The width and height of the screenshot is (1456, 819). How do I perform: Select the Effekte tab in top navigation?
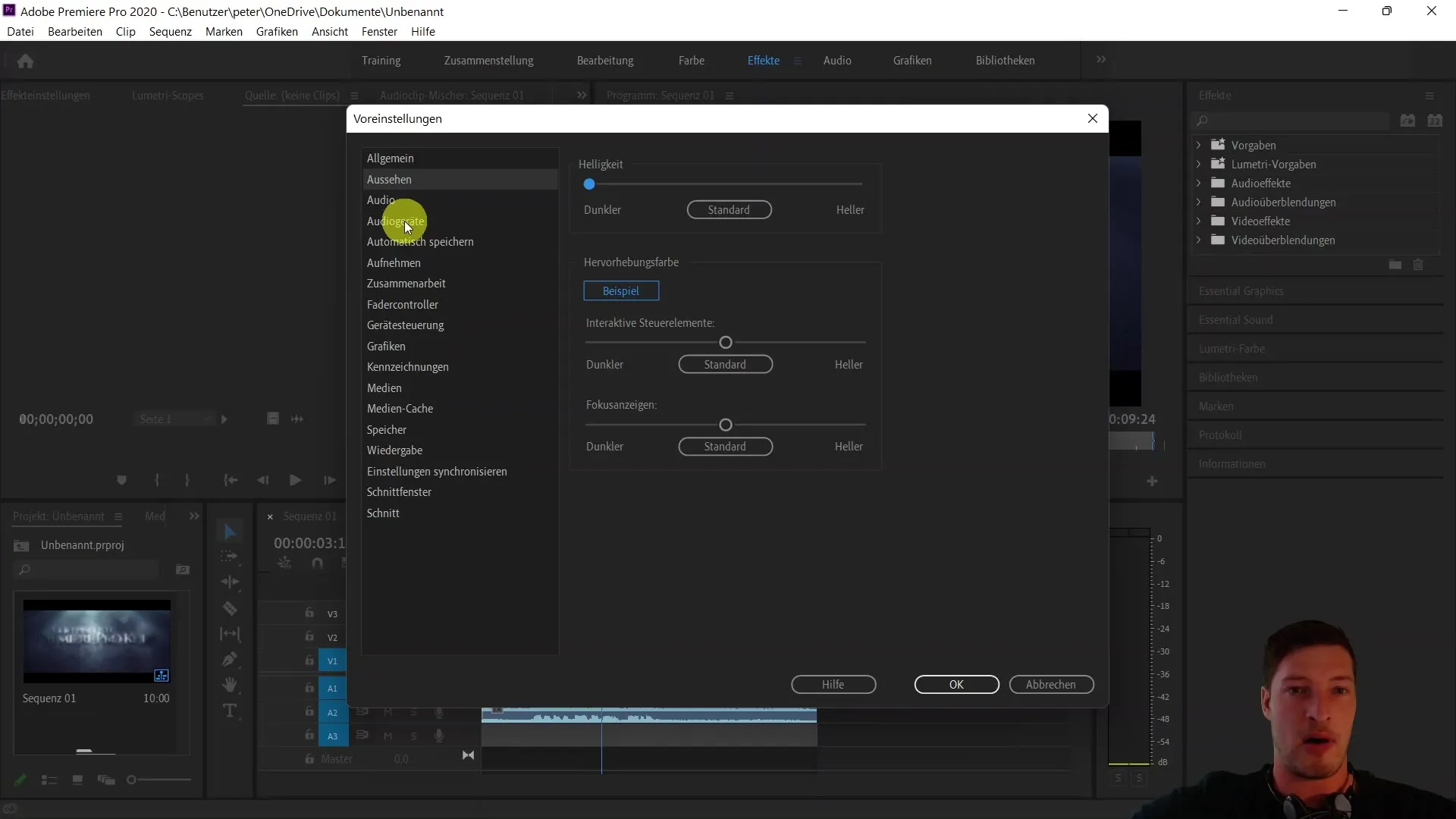click(763, 60)
